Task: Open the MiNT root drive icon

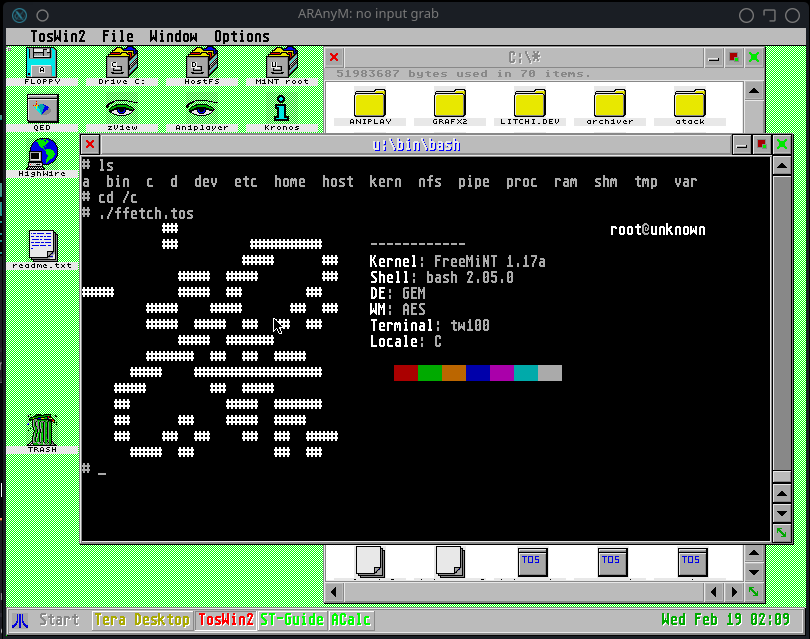Action: click(282, 66)
